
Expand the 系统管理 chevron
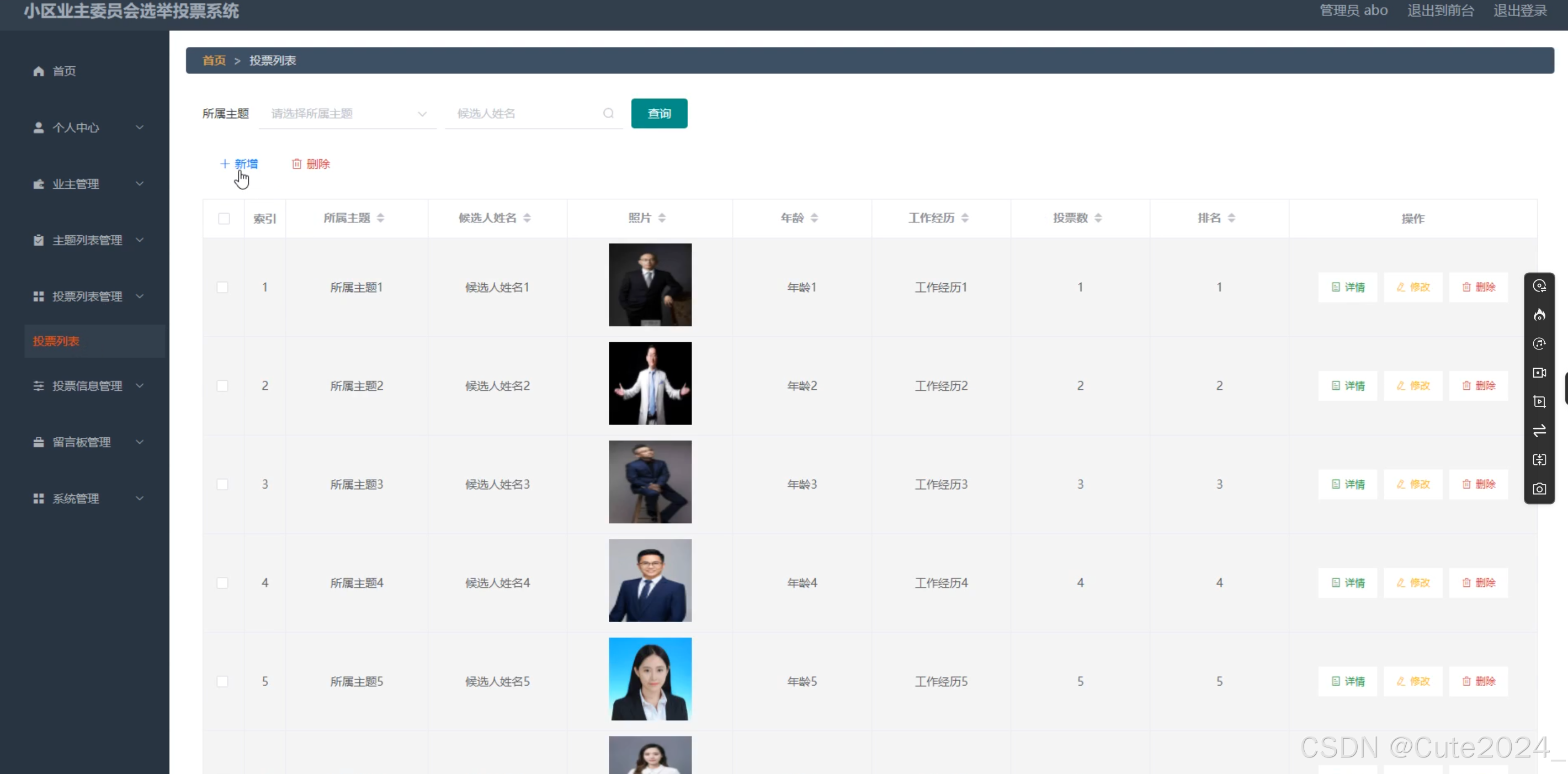tap(140, 498)
